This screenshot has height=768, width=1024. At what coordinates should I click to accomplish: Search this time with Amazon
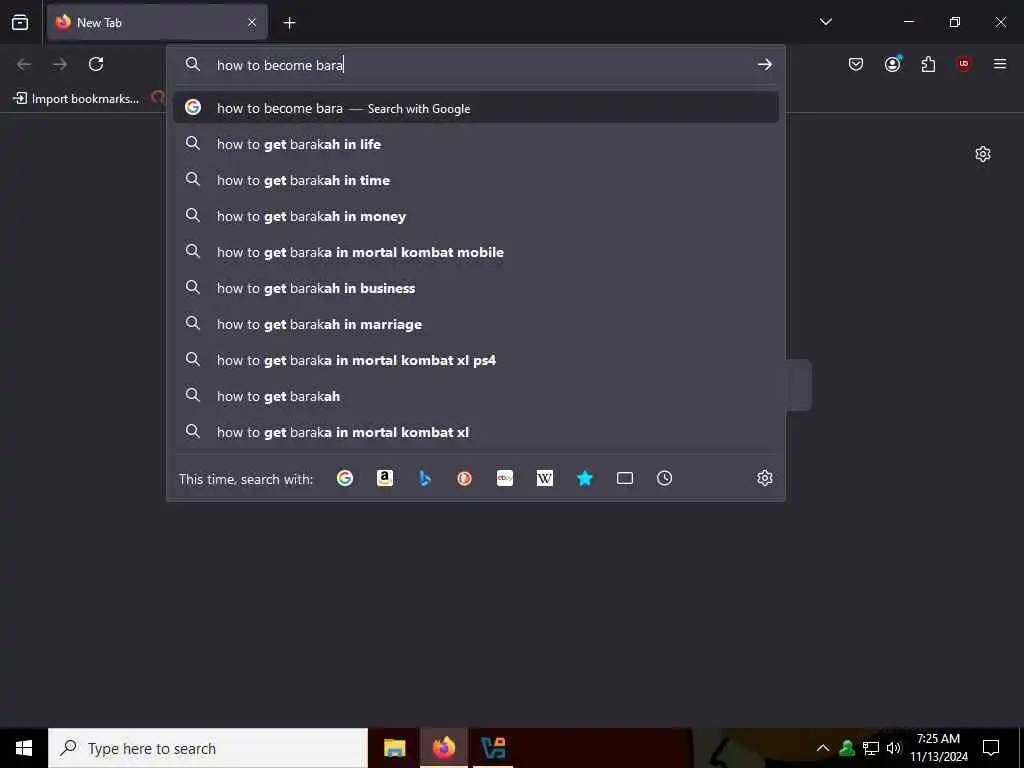point(385,478)
